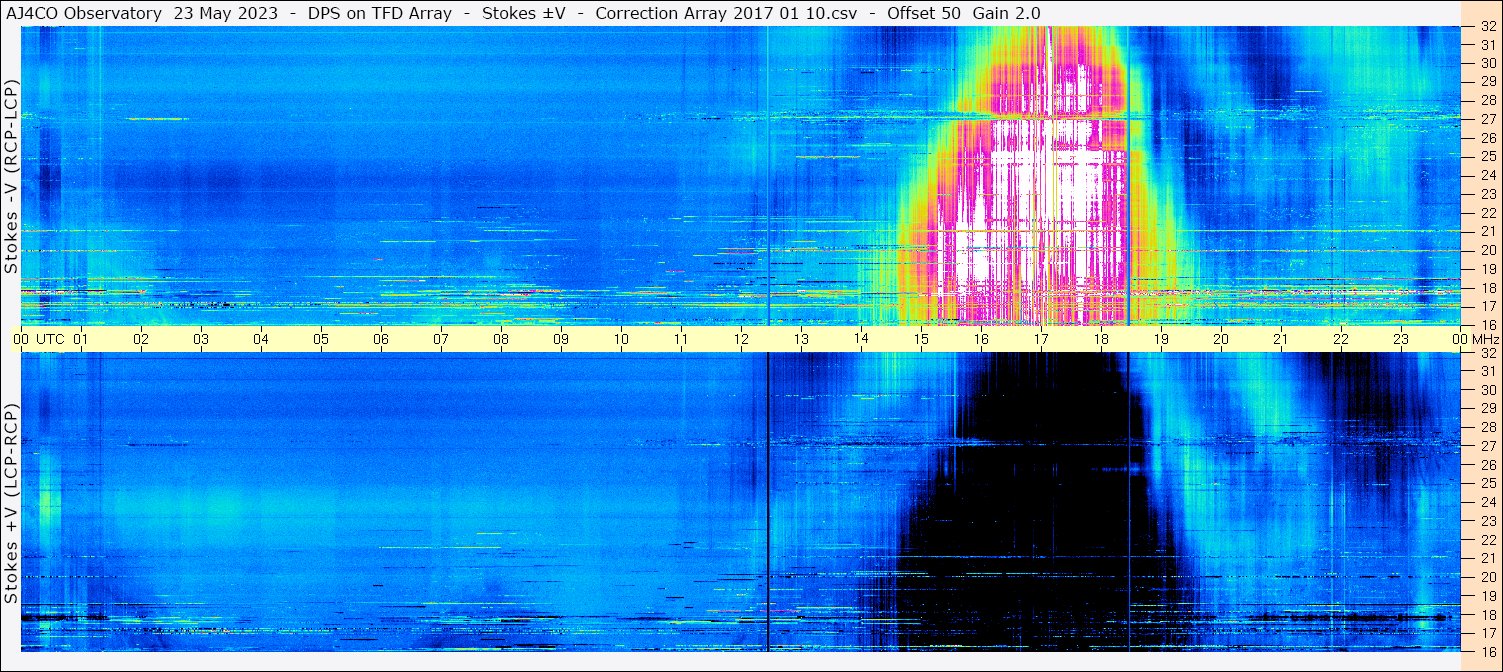Select the 27 MHz label in upper panel

pos(1486,119)
